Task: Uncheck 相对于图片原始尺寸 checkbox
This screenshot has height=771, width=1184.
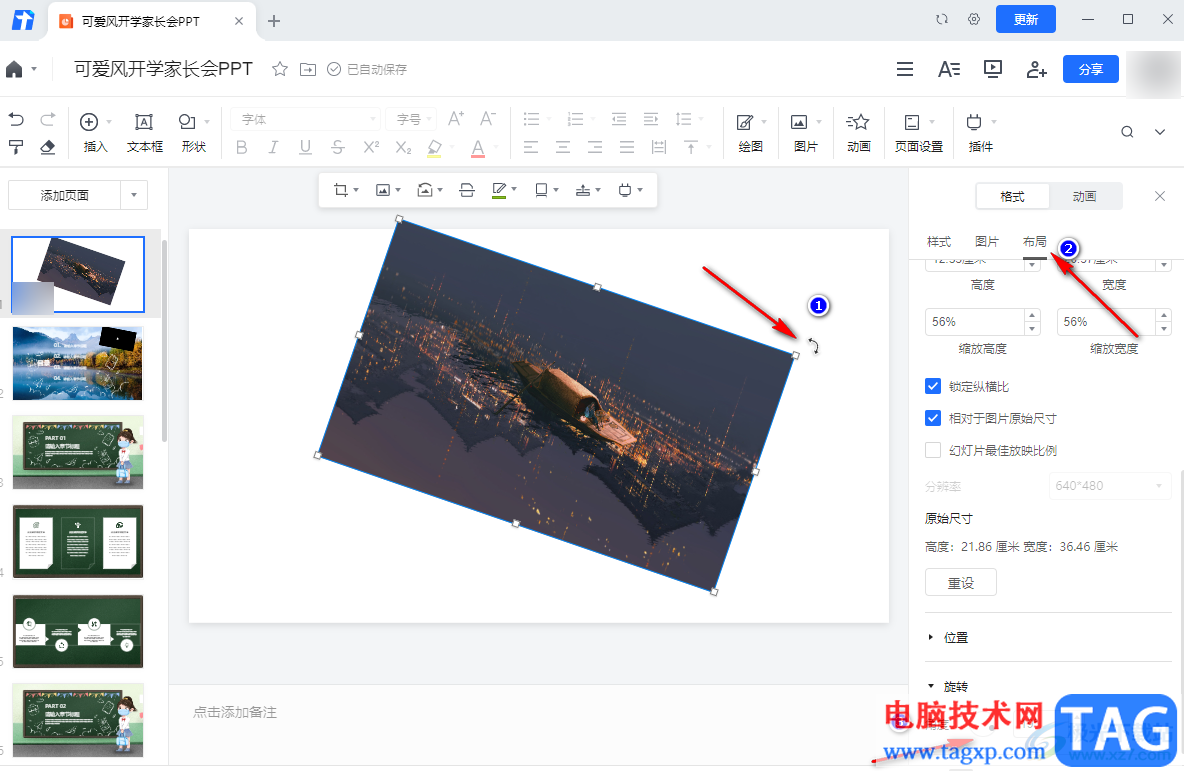Action: (933, 418)
